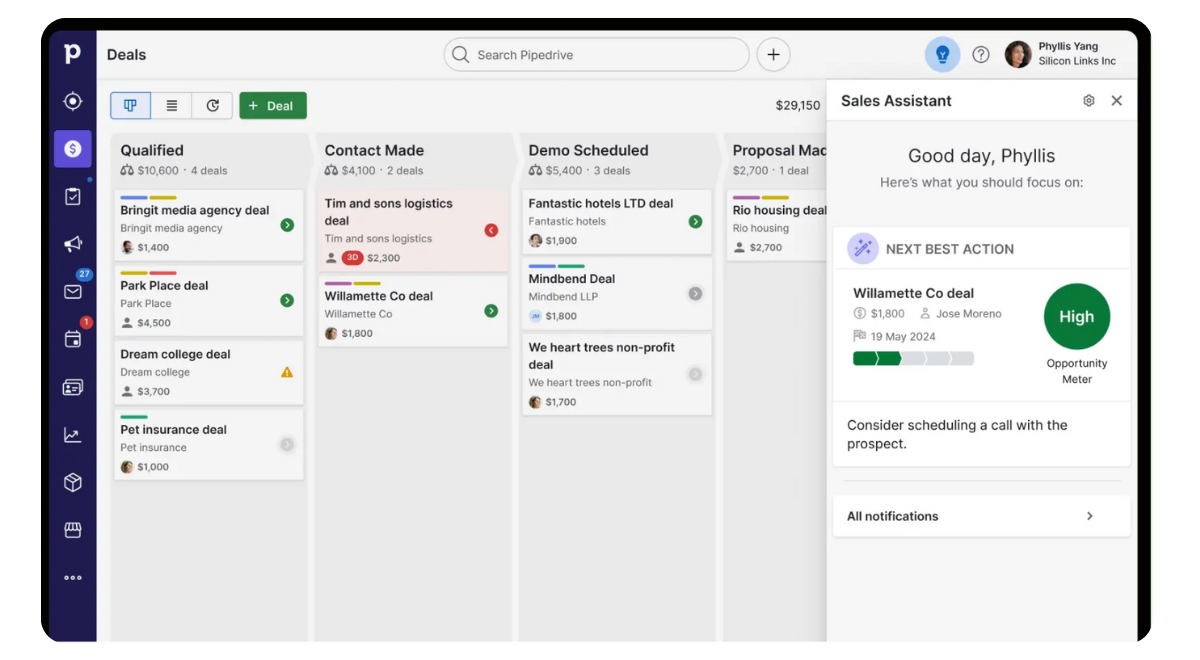This screenshot has height=660, width=1200.
Task: Click Jose Moreno owner name
Action: [x=968, y=314]
